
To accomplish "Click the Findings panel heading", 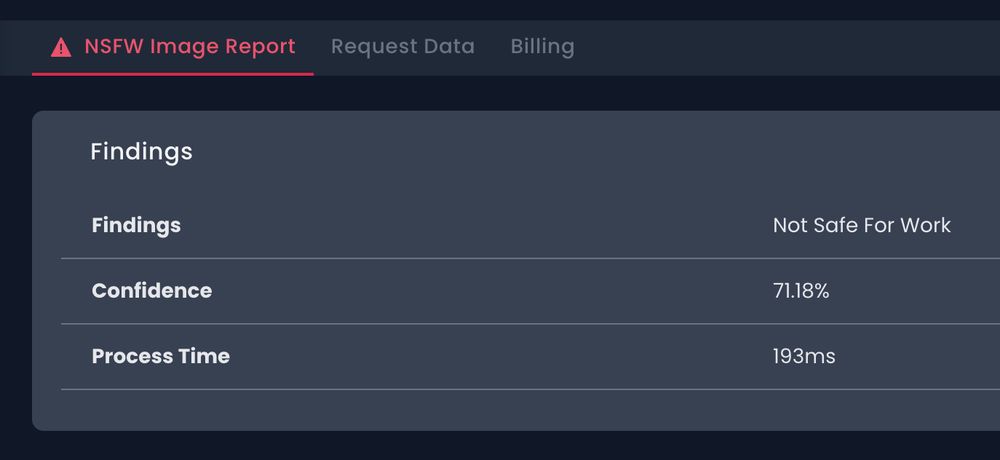I will tap(141, 152).
